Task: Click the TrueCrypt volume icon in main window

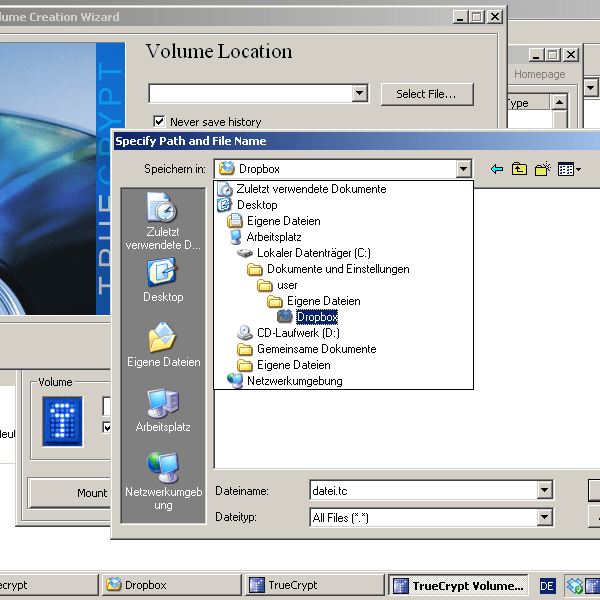Action: [62, 421]
